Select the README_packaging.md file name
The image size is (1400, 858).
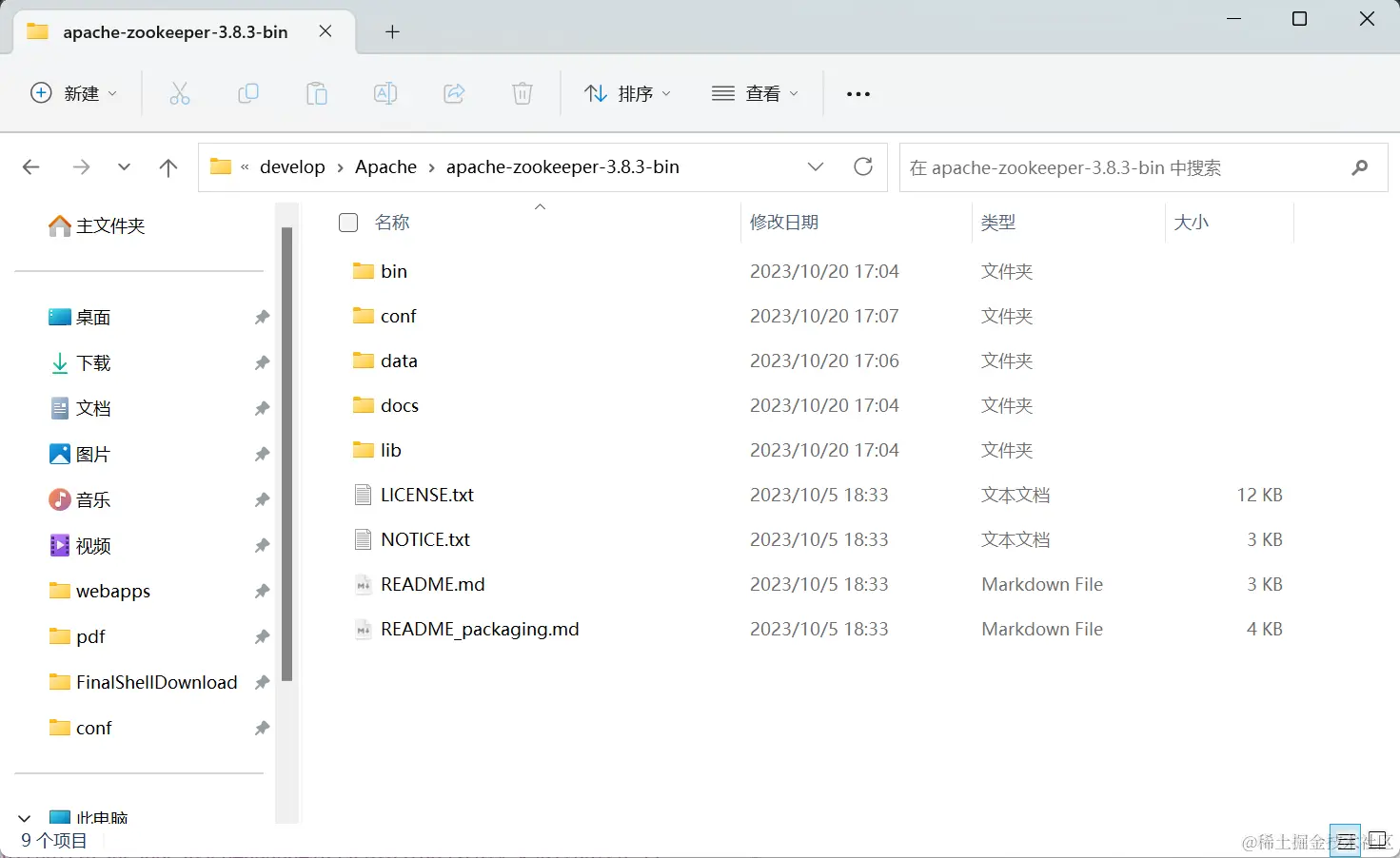(480, 629)
